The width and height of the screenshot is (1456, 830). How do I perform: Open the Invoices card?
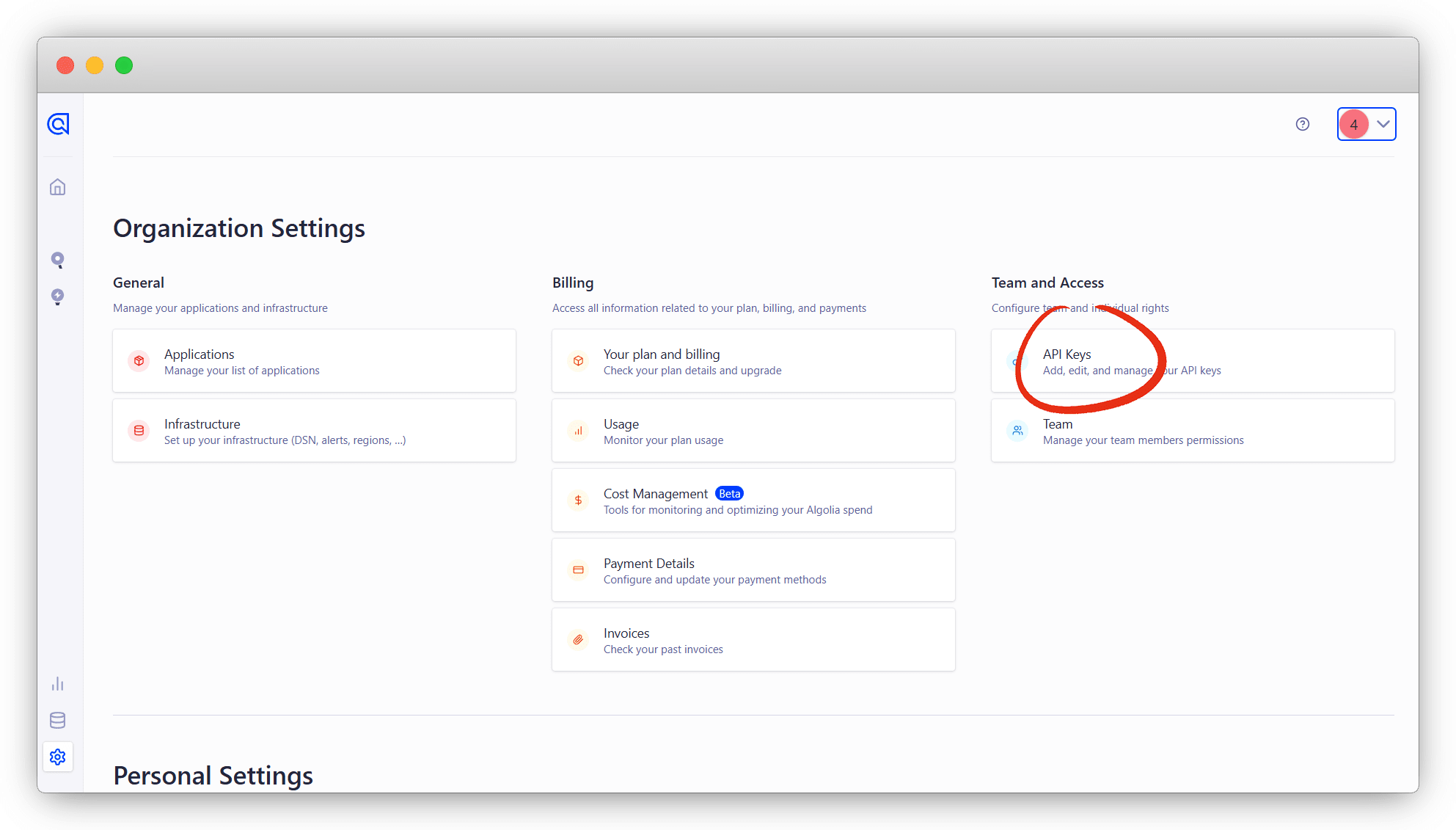[x=753, y=640]
